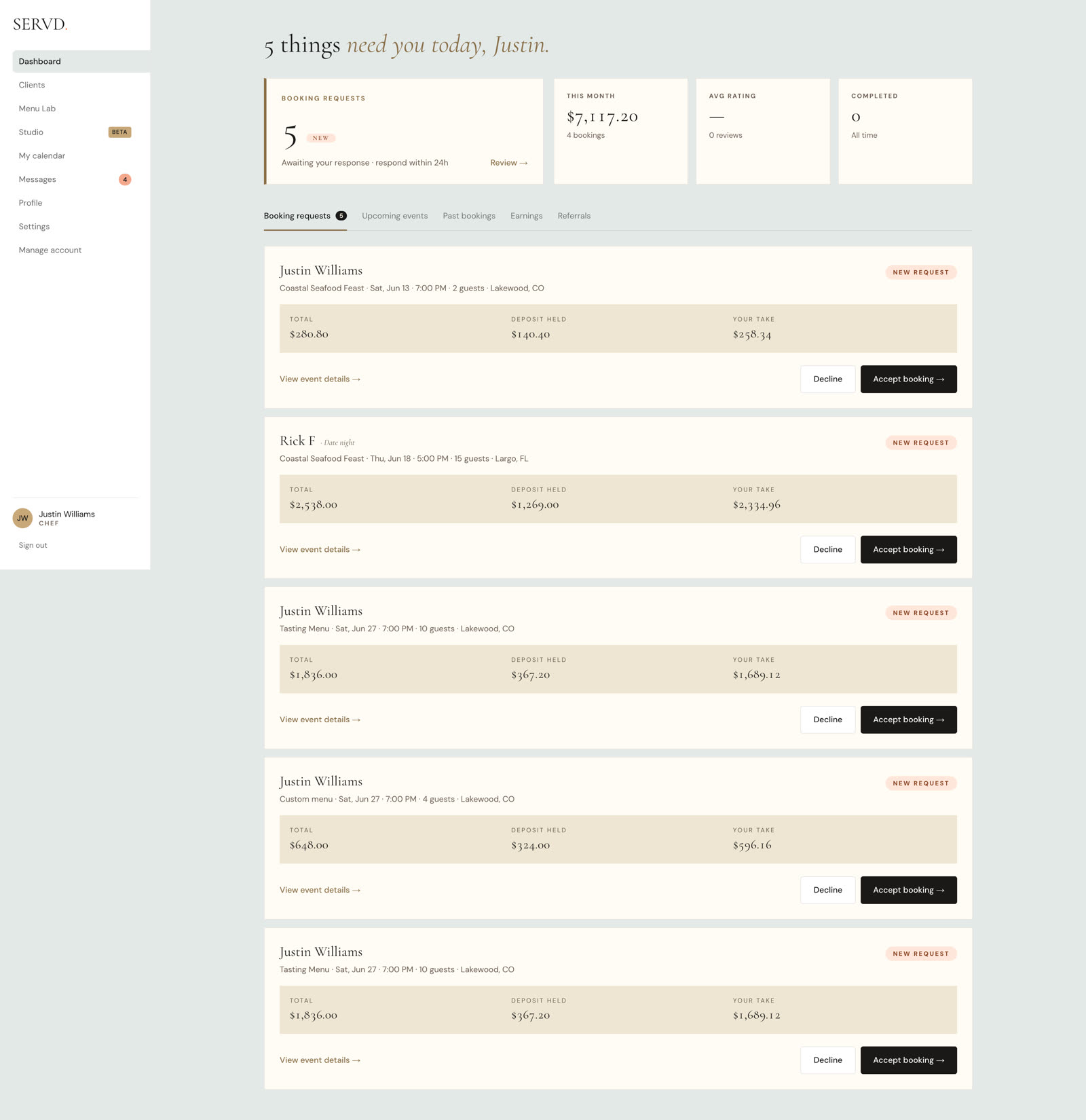Click Review link in booking requests card
Image resolution: width=1086 pixels, height=1120 pixels.
point(509,163)
